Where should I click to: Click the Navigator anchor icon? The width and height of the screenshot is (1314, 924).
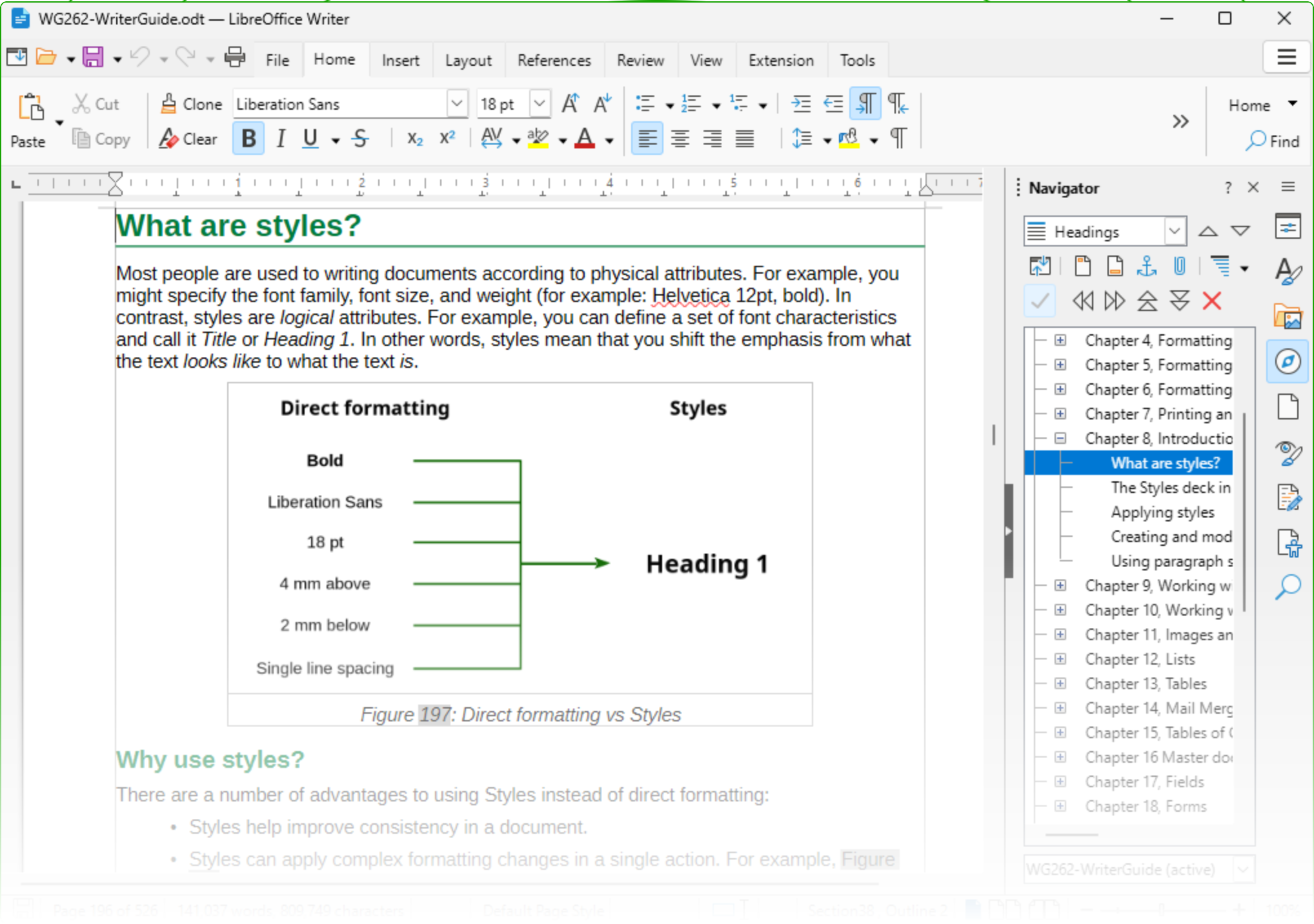coord(1147,266)
